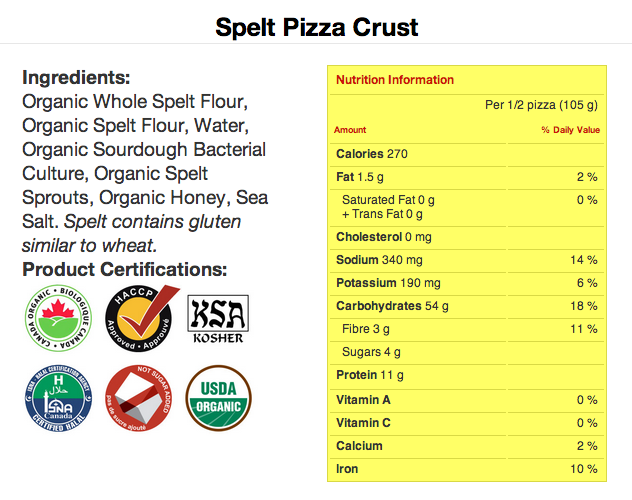Click the Nutrition Information header
This screenshot has height=500, width=632.
tap(395, 80)
